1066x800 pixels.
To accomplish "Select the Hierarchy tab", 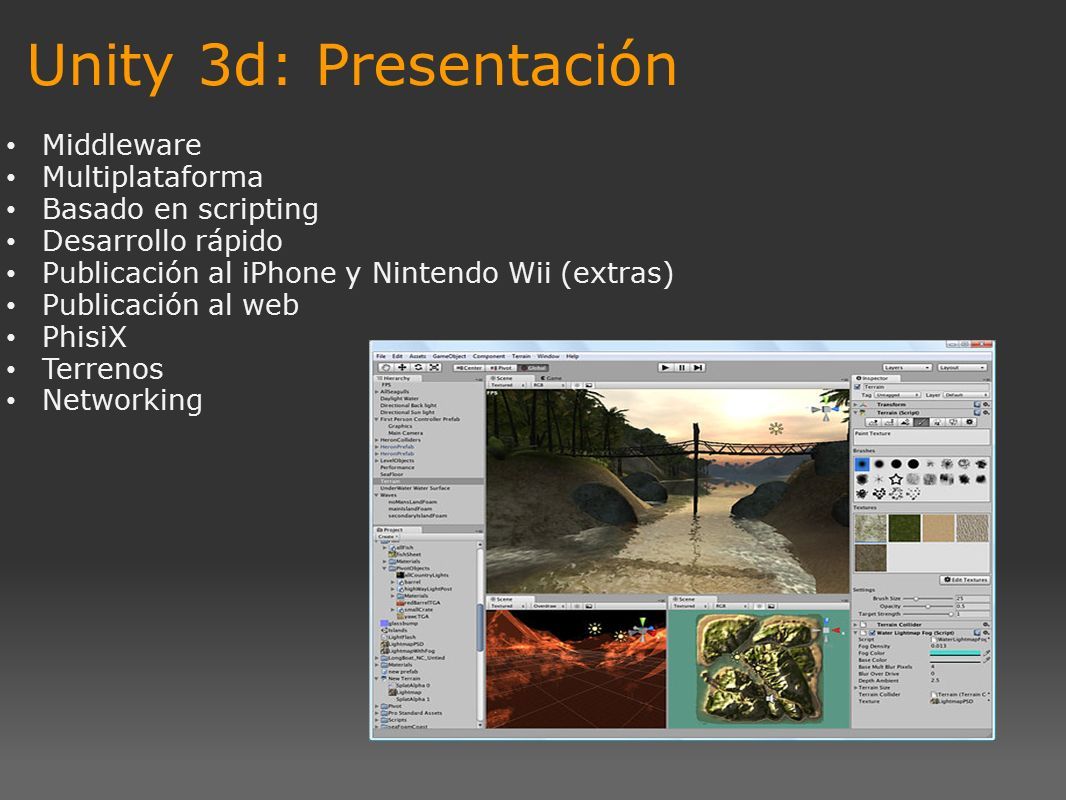I will 396,378.
